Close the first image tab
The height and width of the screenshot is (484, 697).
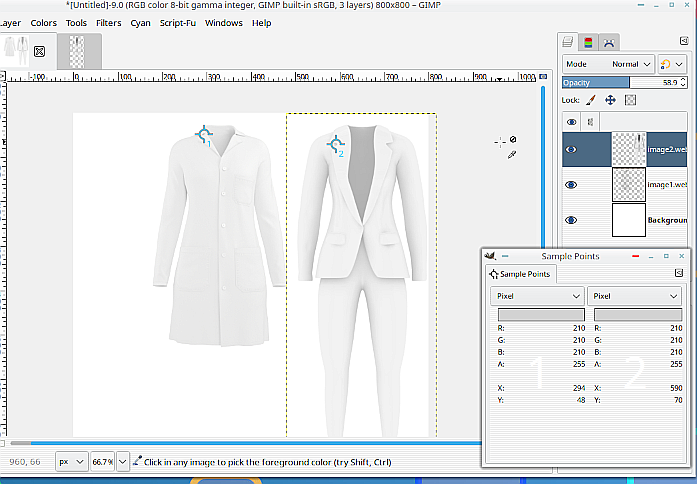(x=40, y=50)
